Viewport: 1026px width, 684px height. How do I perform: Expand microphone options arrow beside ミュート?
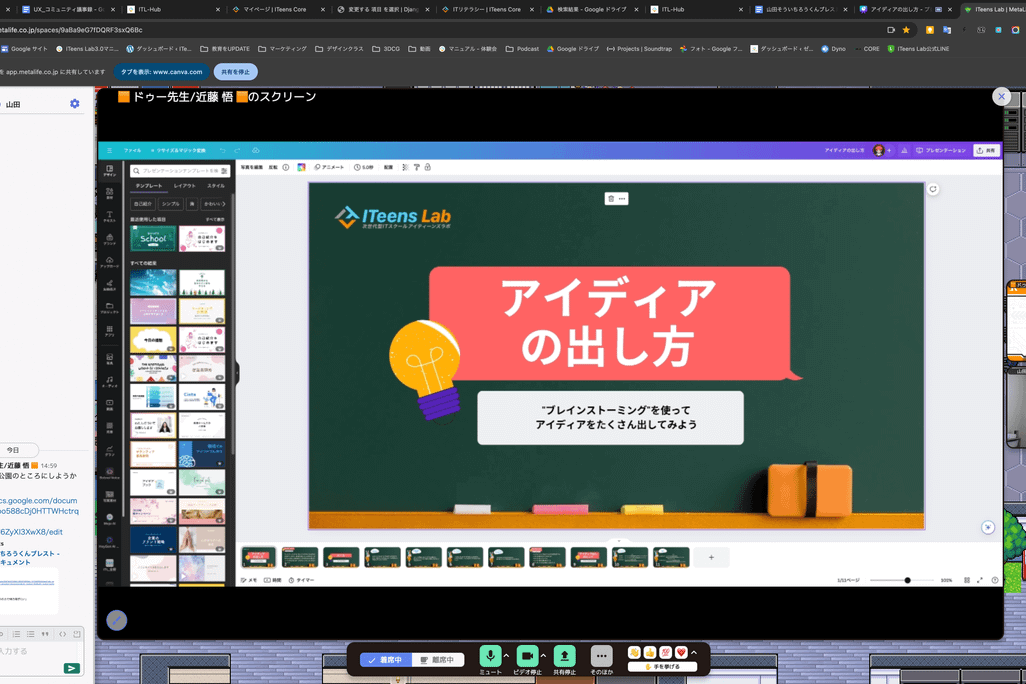(x=506, y=655)
